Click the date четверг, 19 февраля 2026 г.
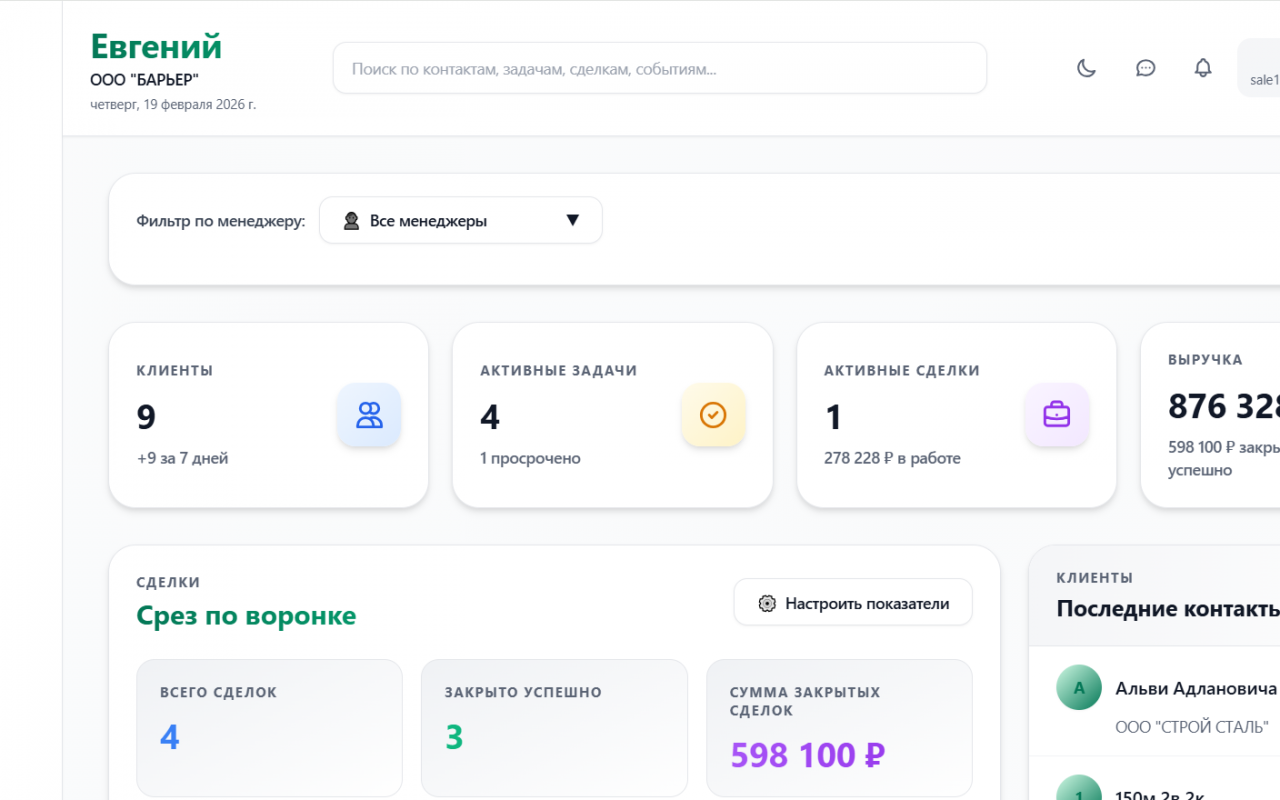Screen dimensions: 1280x800 (x=173, y=104)
